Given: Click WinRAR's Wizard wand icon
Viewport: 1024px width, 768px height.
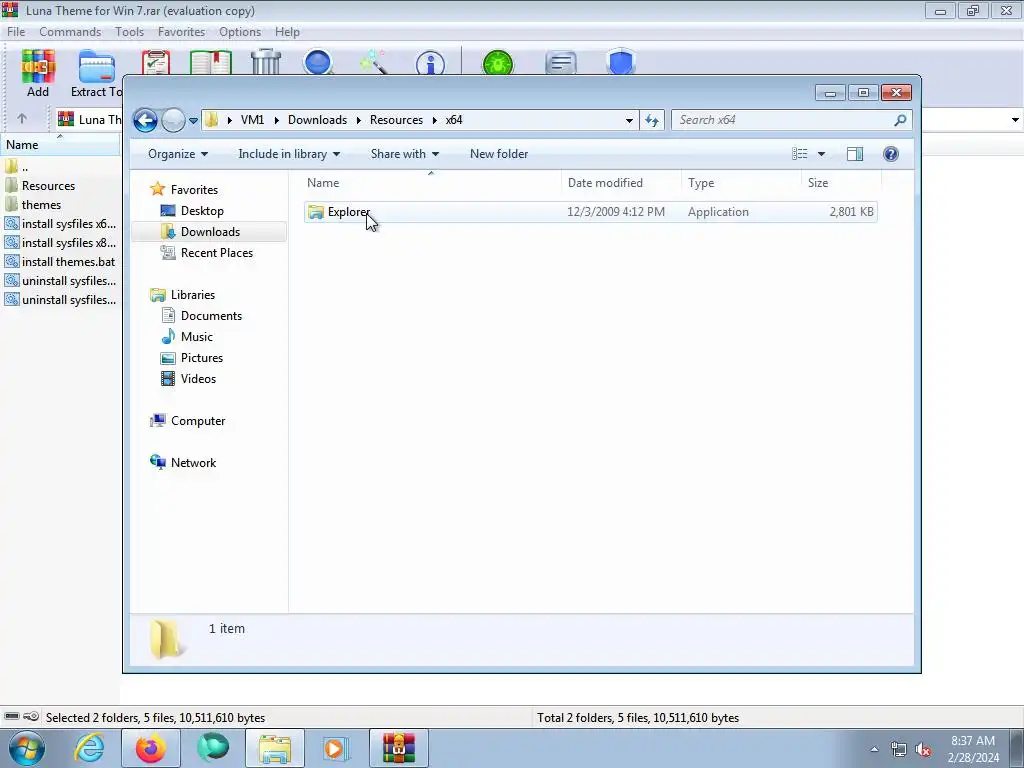Looking at the screenshot, I should click(374, 63).
